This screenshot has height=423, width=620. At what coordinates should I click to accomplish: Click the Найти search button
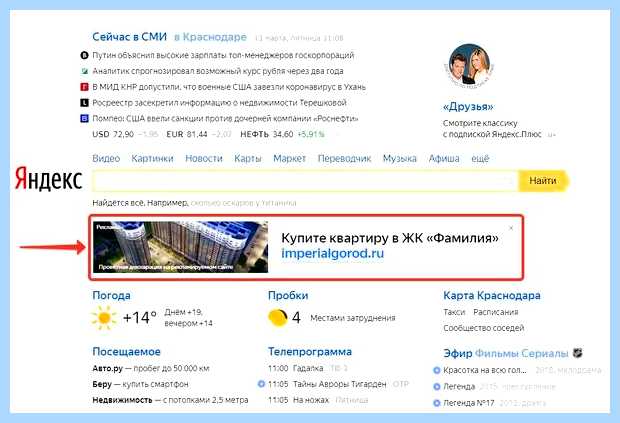[x=544, y=181]
